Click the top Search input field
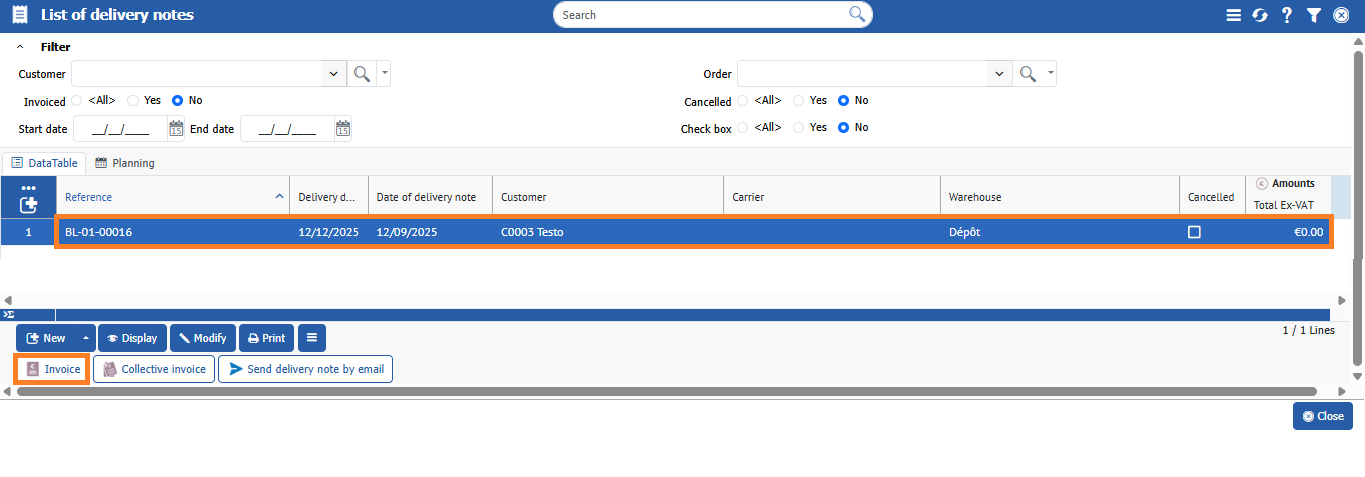 coord(700,15)
